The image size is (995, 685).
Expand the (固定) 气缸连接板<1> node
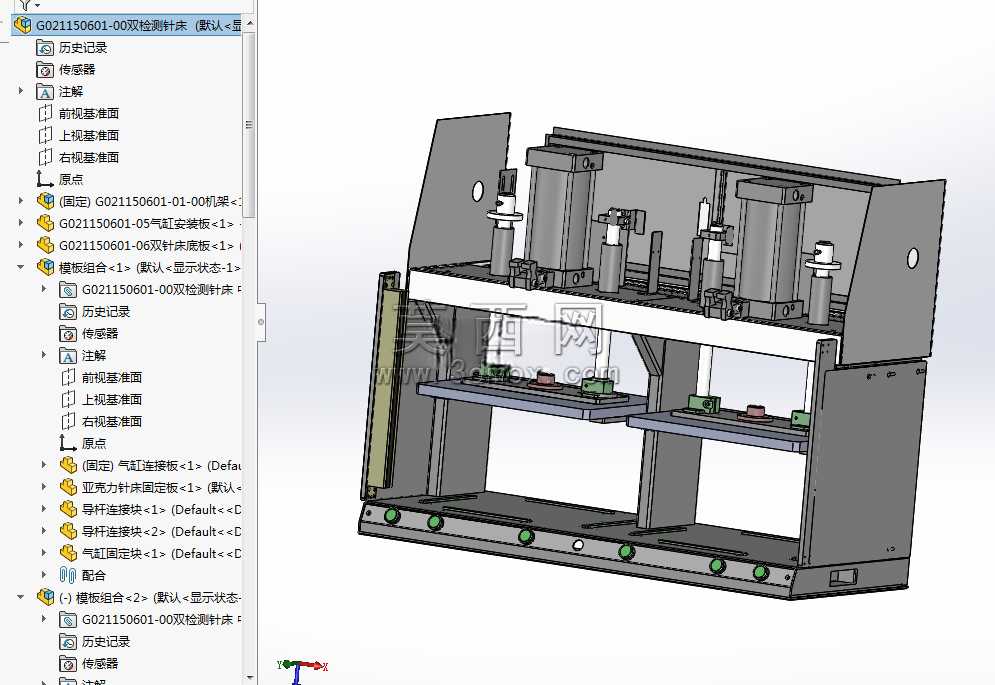[44, 465]
